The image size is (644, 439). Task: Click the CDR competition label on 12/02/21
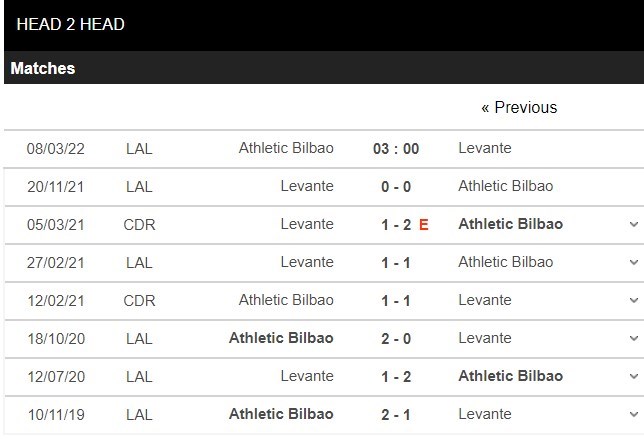(140, 300)
